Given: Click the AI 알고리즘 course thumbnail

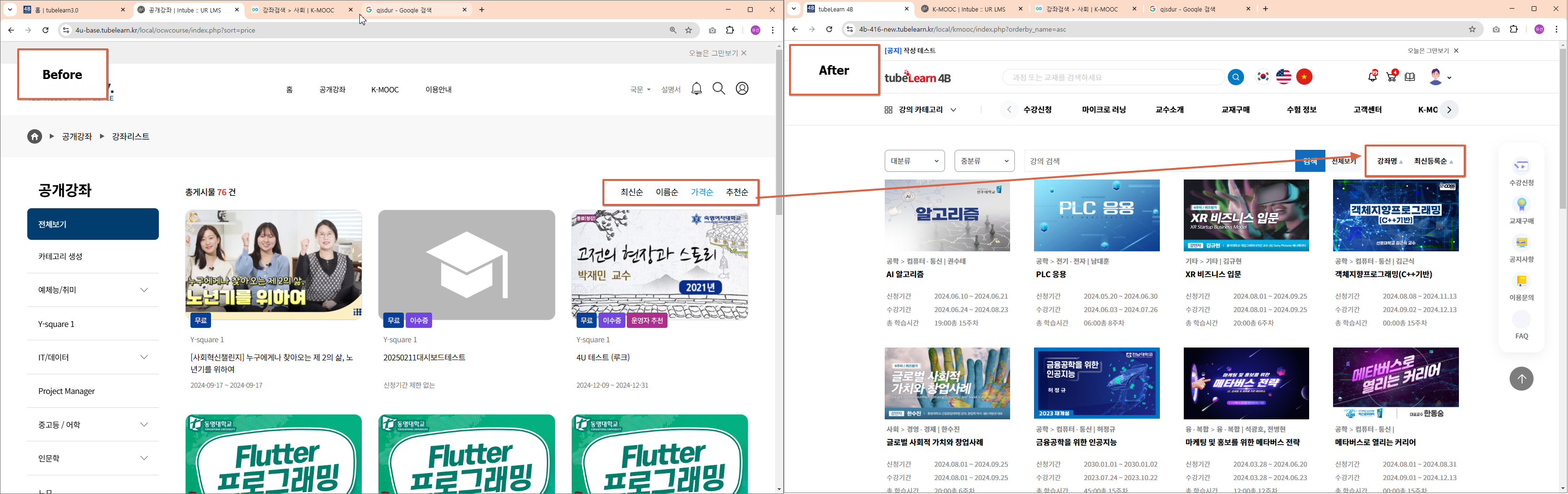Looking at the screenshot, I should point(946,215).
